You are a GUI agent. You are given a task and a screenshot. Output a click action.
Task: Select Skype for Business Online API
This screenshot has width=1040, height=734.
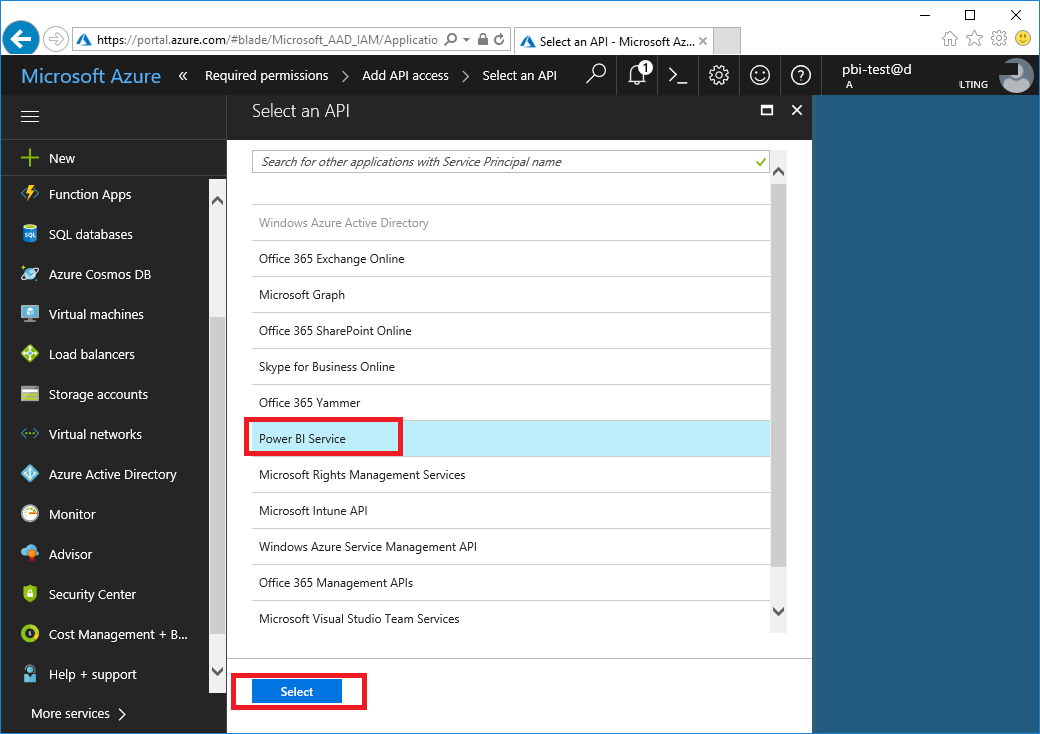511,367
